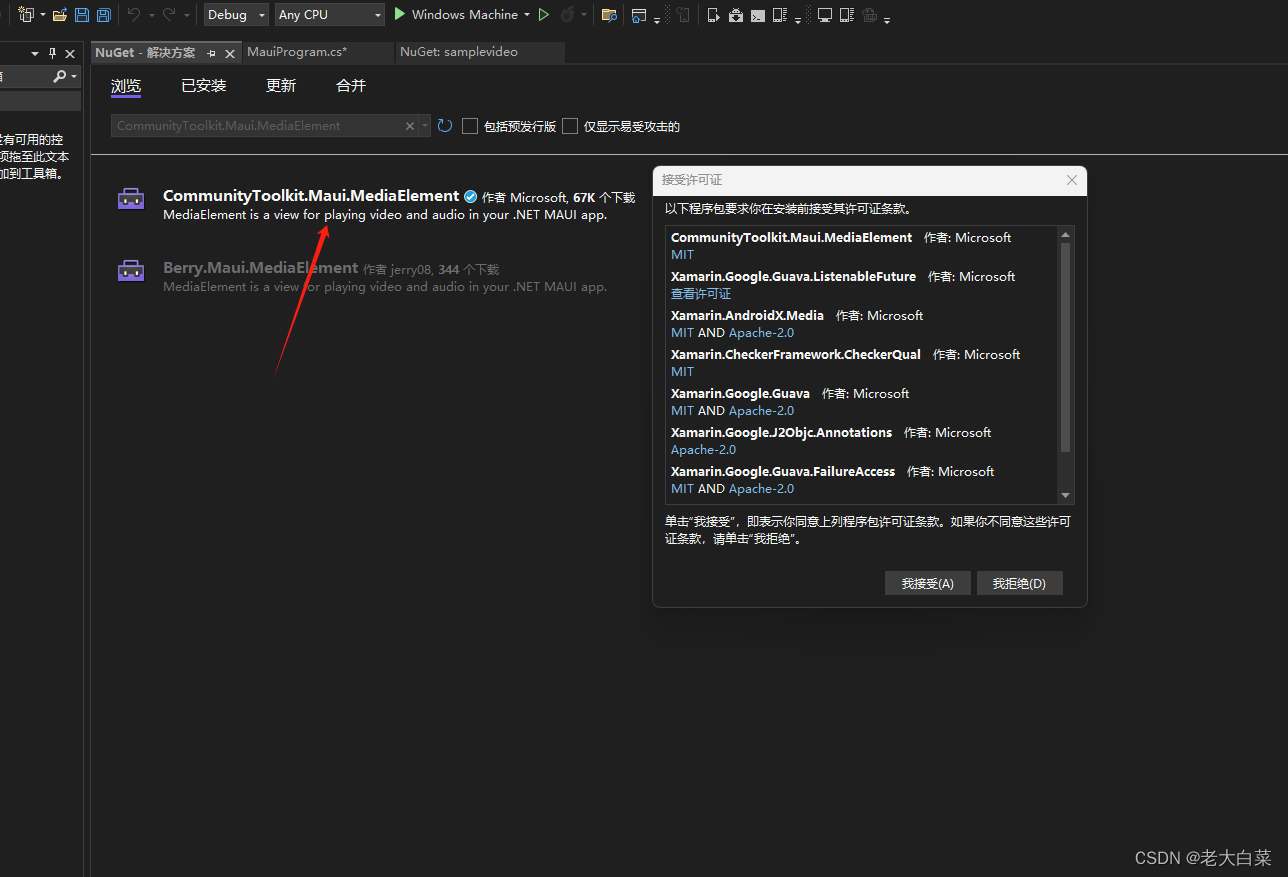
Task: Click the printer-like toolbar icon
Action: [x=870, y=14]
